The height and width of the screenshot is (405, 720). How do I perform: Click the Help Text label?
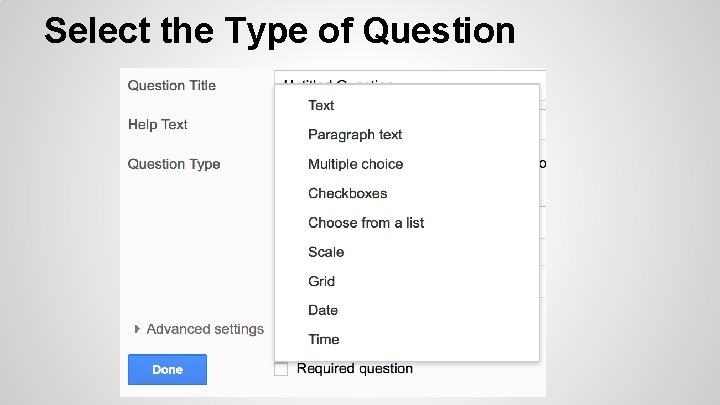[x=157, y=124]
